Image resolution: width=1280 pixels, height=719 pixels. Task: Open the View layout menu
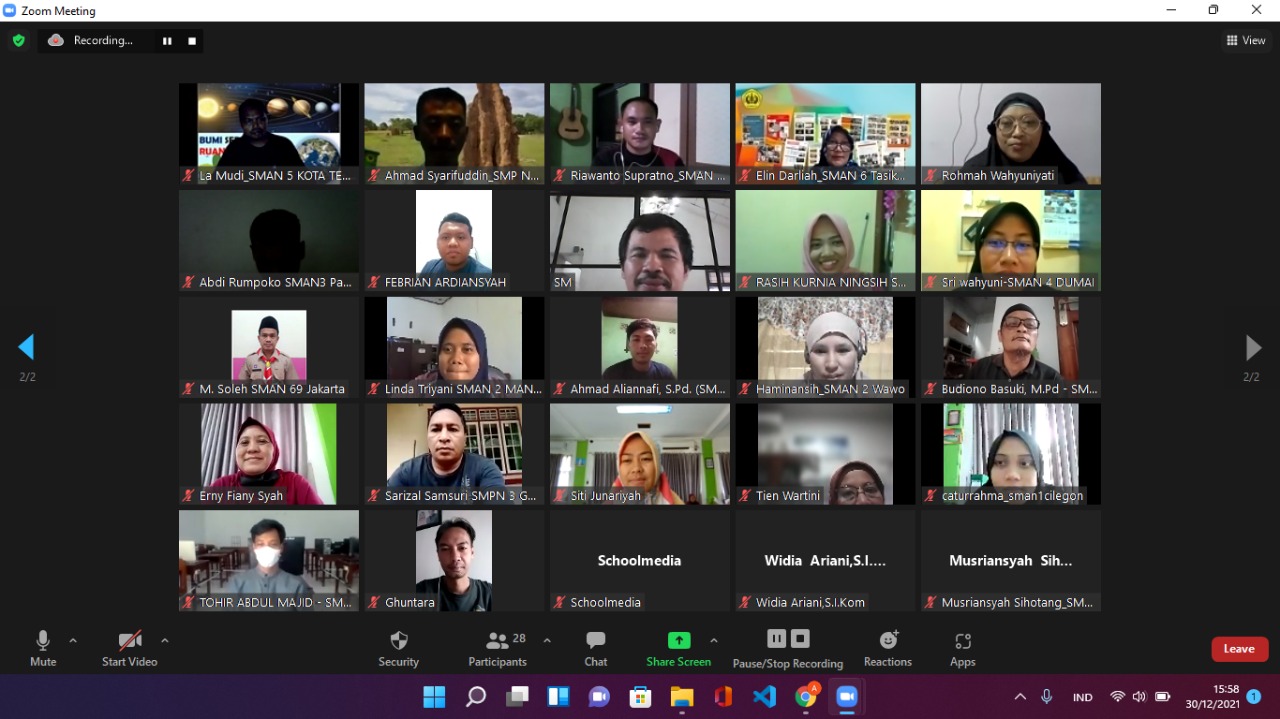click(1246, 41)
